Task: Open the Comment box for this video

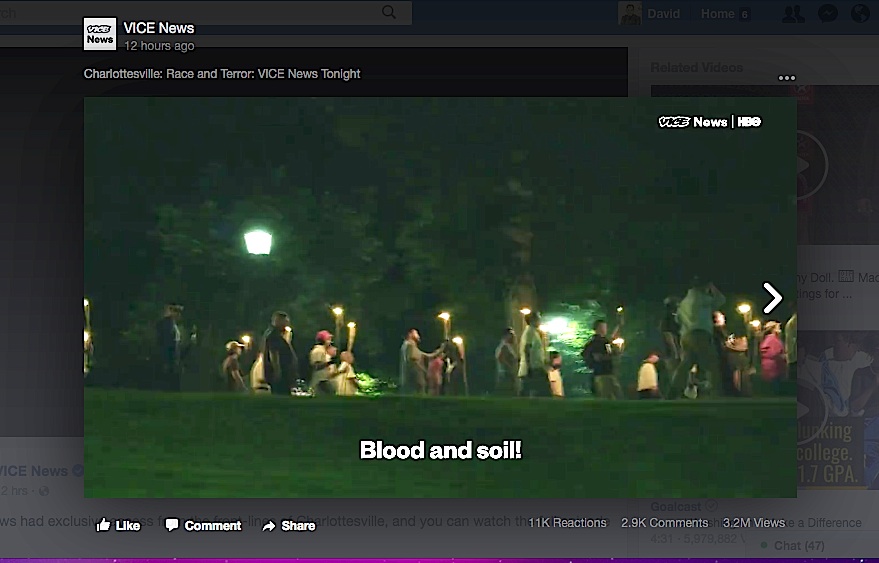Action: click(203, 525)
